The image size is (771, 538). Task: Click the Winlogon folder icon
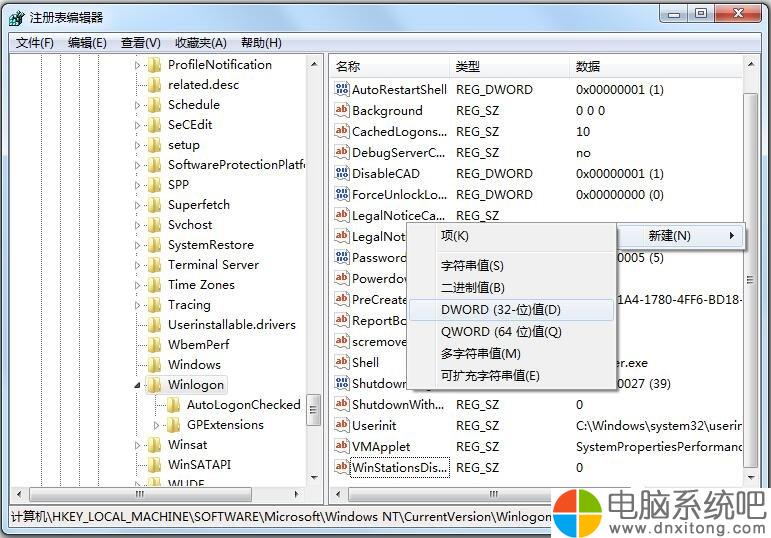154,385
